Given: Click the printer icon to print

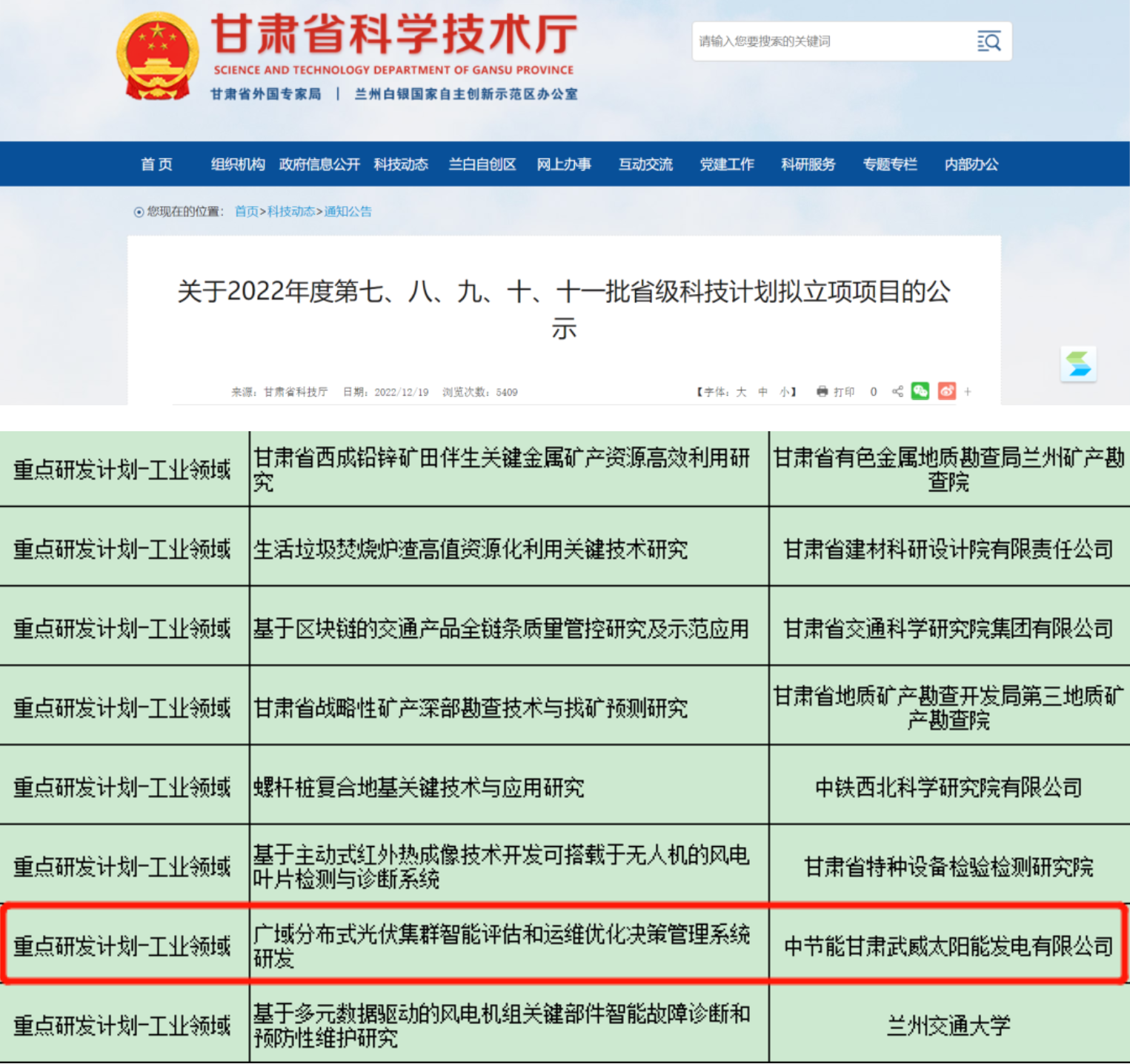Looking at the screenshot, I should (x=822, y=392).
